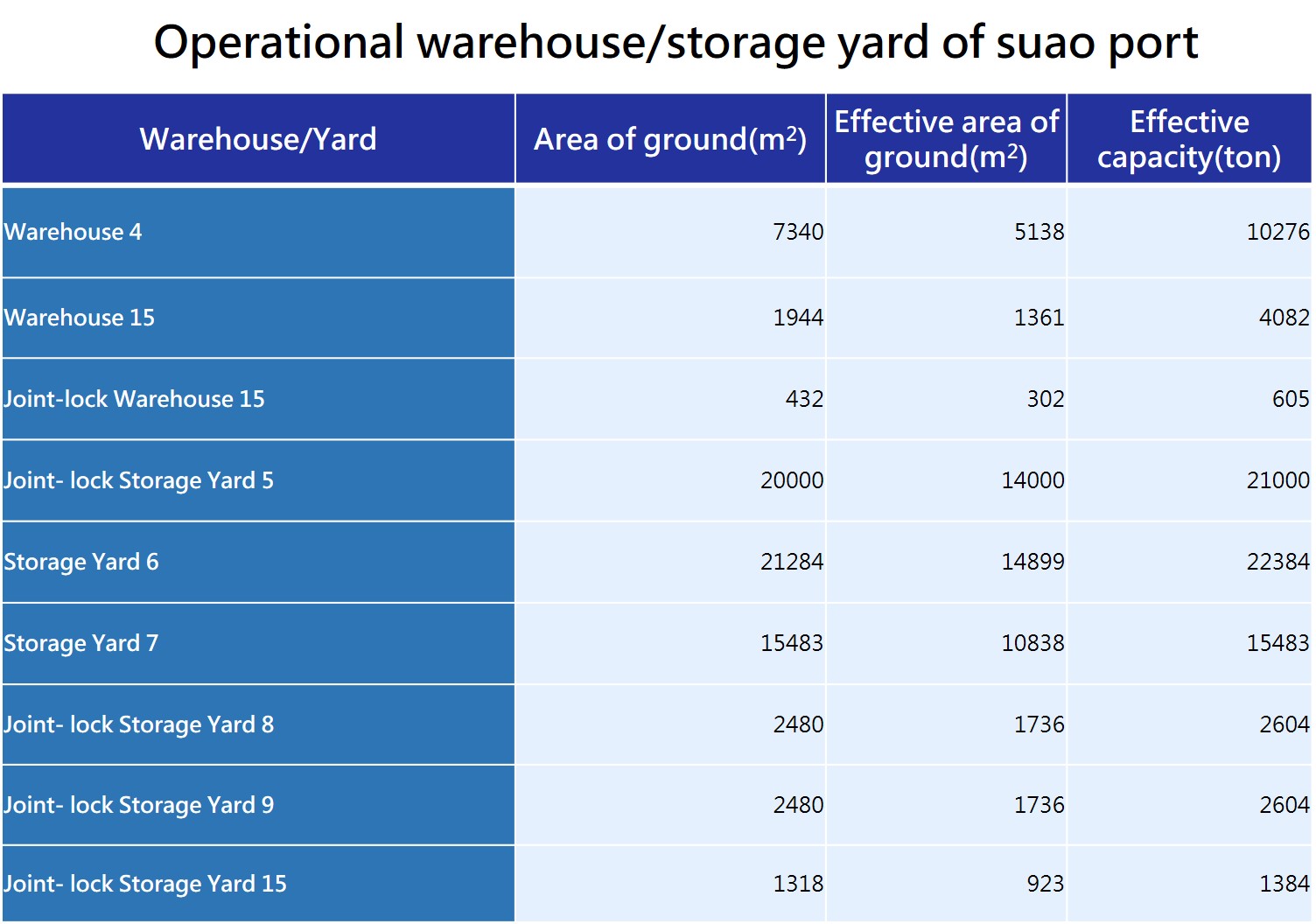The image size is (1316, 924).
Task: Select Storage Yard 9 effective area 1736
Action: coord(1039,805)
